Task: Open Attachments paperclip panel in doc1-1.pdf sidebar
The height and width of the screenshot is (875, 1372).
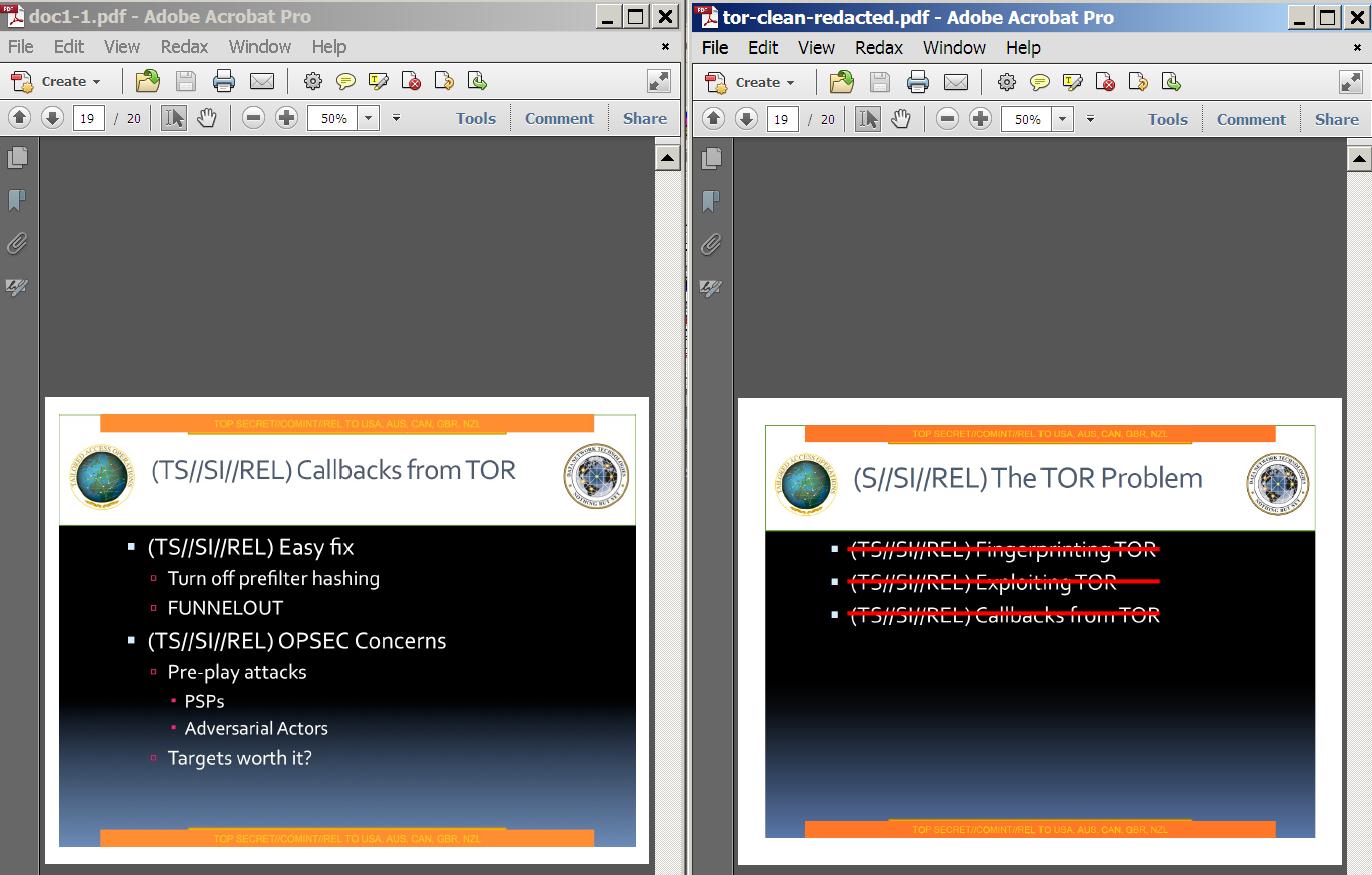Action: click(17, 243)
